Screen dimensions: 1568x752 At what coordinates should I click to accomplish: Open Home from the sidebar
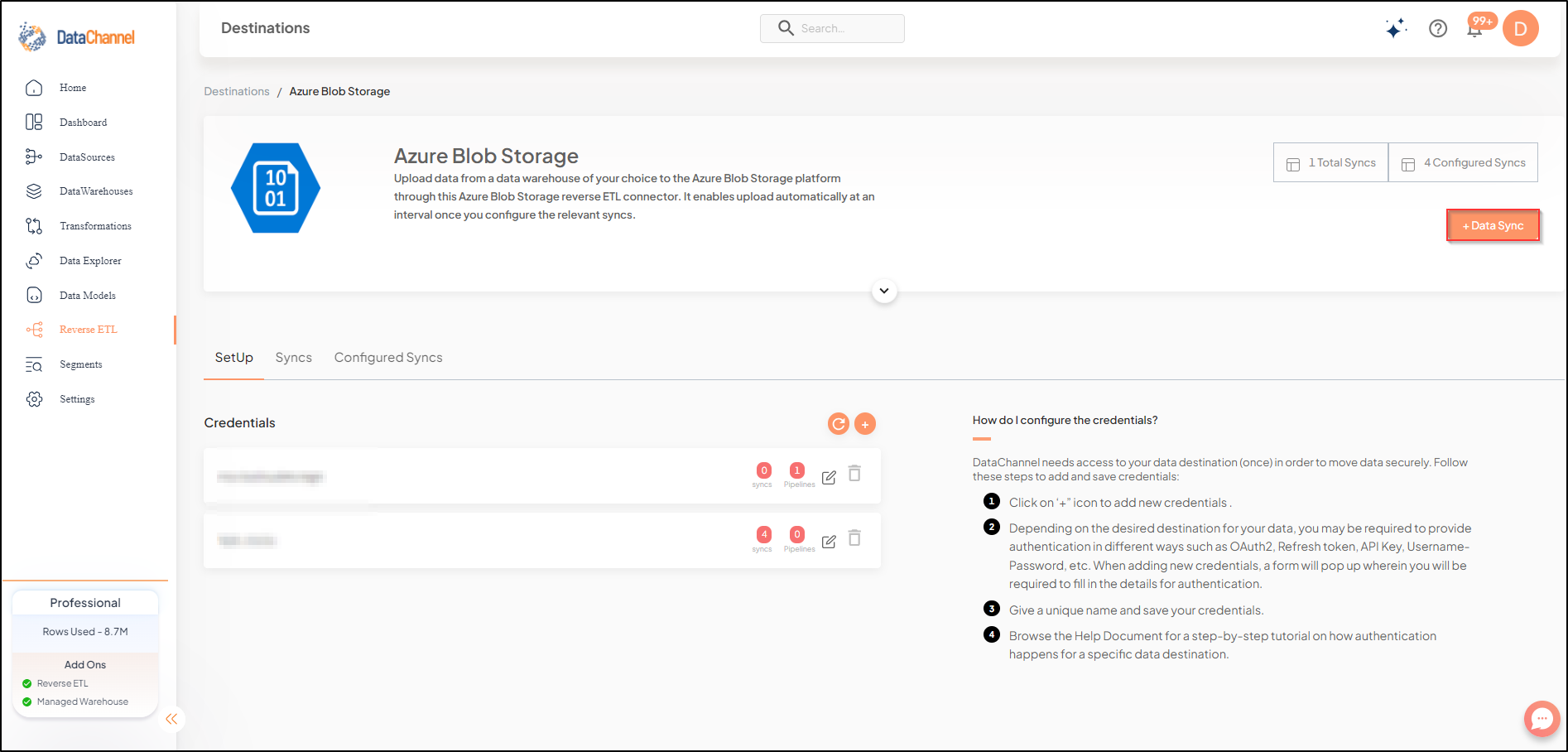pyautogui.click(x=73, y=88)
